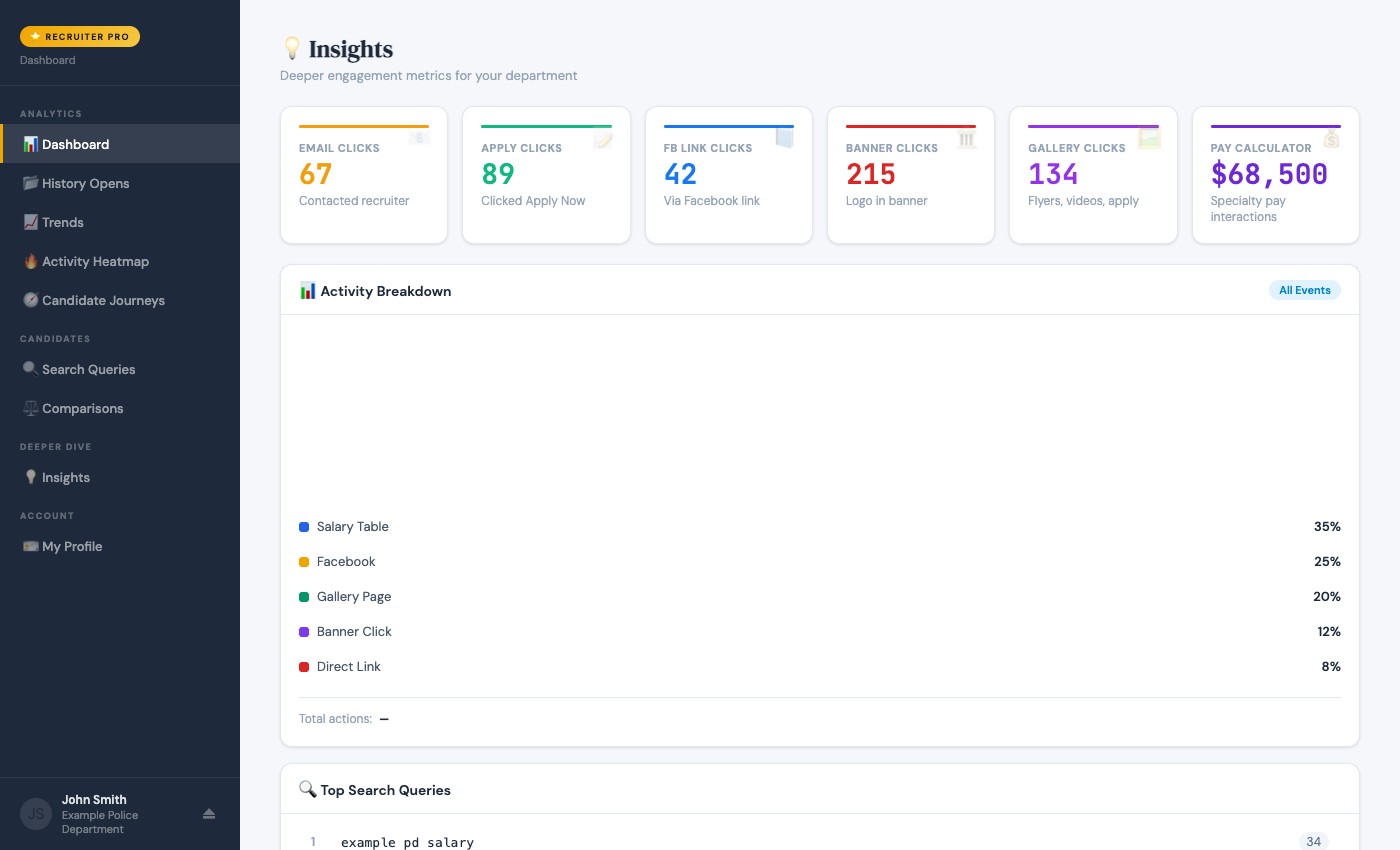
Task: Click the lightbulb icon beside Insights nav item
Action: (31, 477)
